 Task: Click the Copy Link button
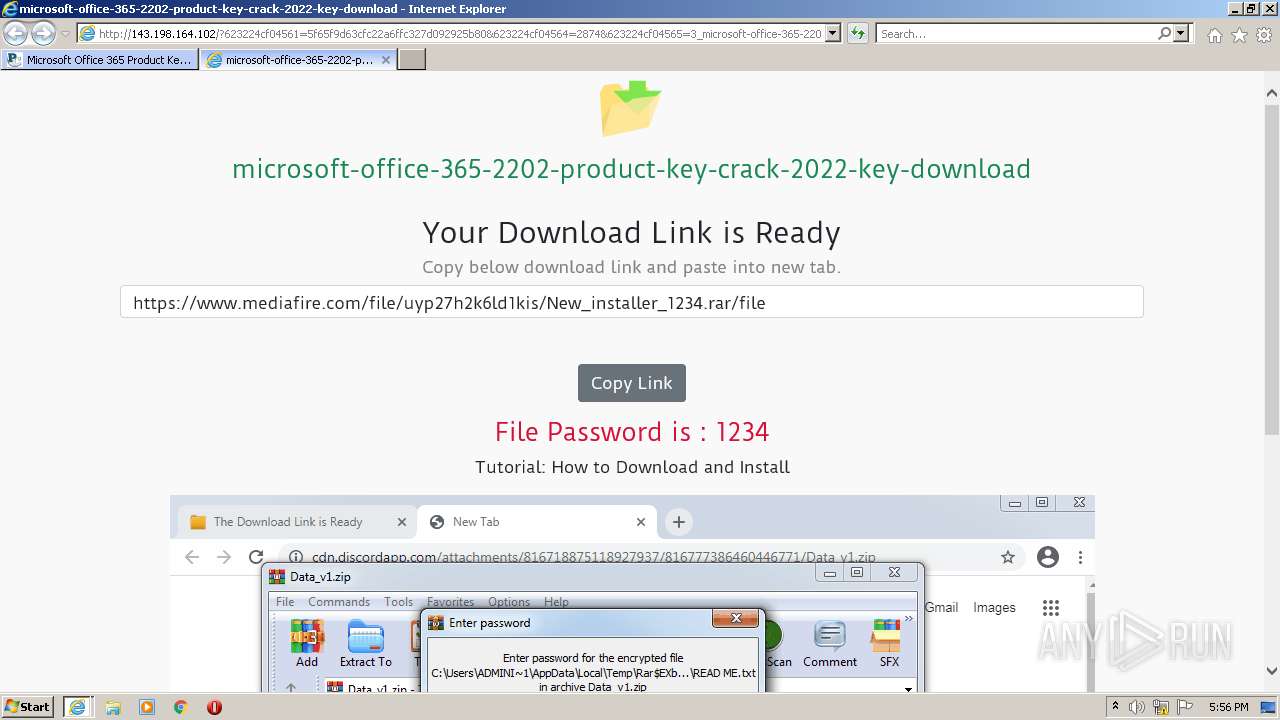click(631, 383)
